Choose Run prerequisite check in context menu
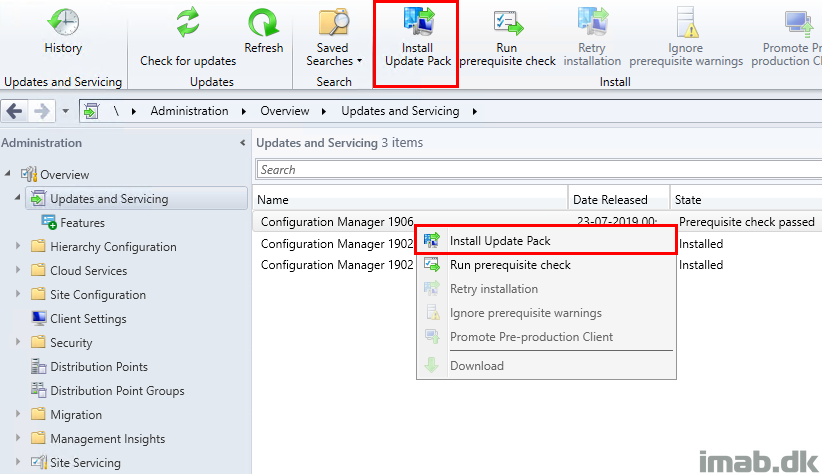 pyautogui.click(x=546, y=265)
